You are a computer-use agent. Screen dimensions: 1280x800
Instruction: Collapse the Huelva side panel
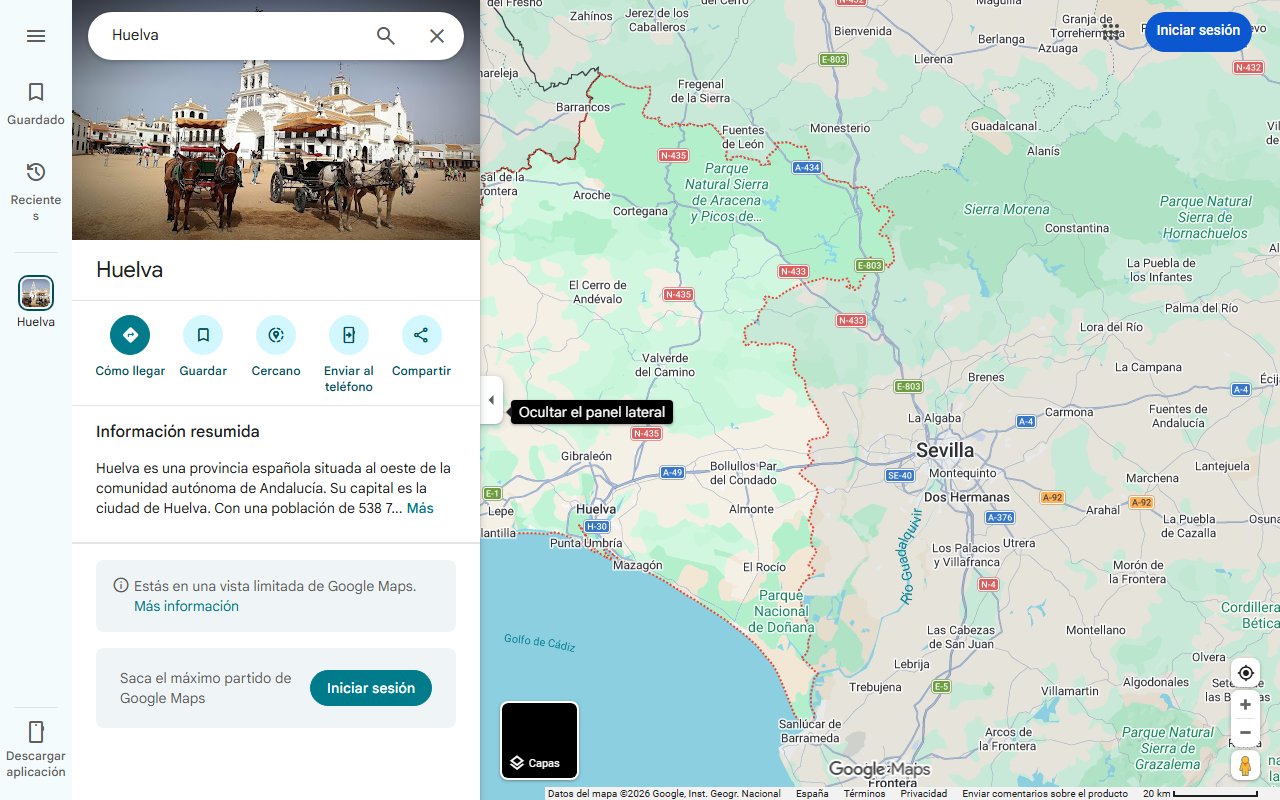491,400
